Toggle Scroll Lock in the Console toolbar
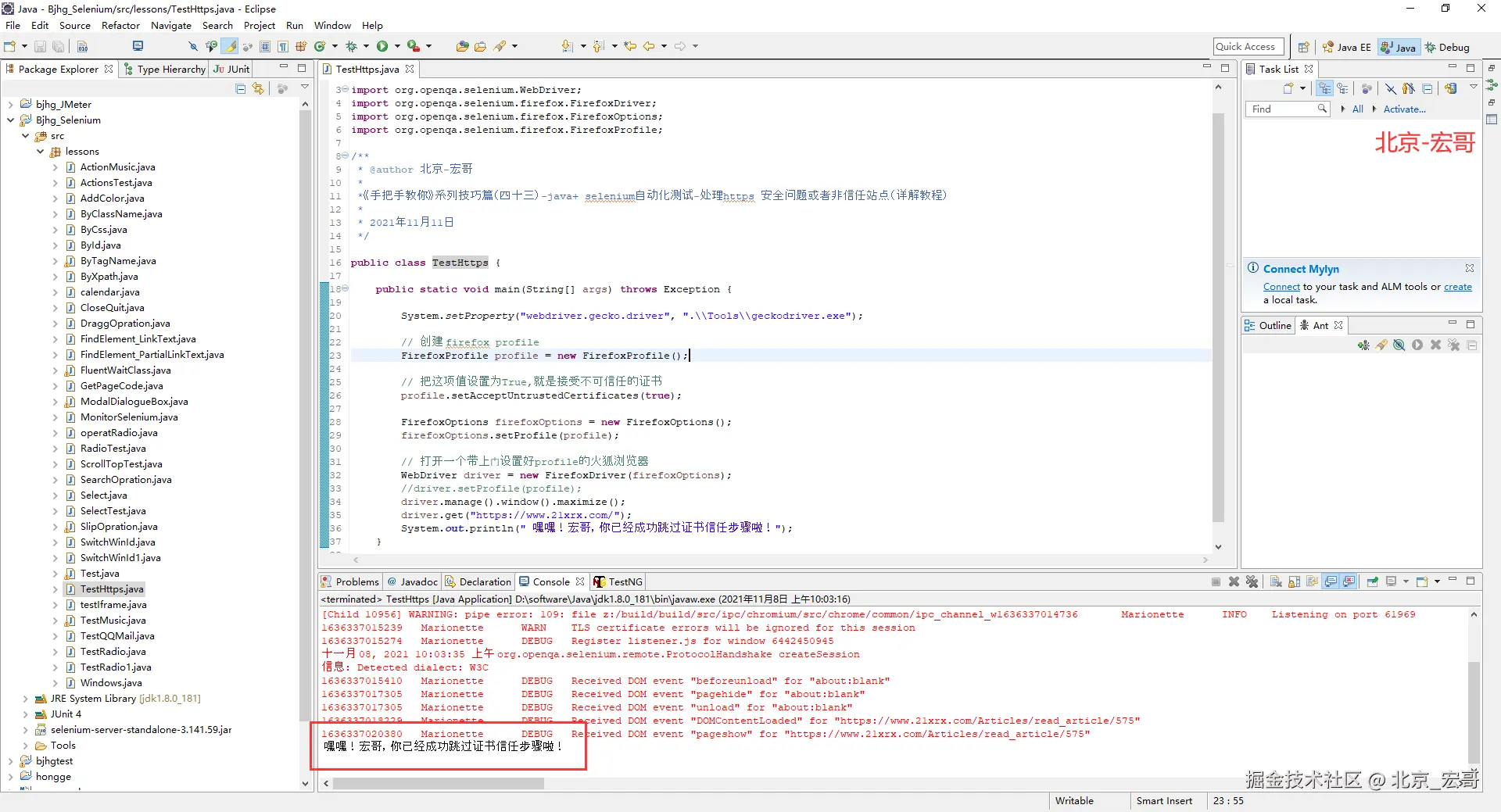Screen dimensions: 1501x812 tap(1294, 581)
